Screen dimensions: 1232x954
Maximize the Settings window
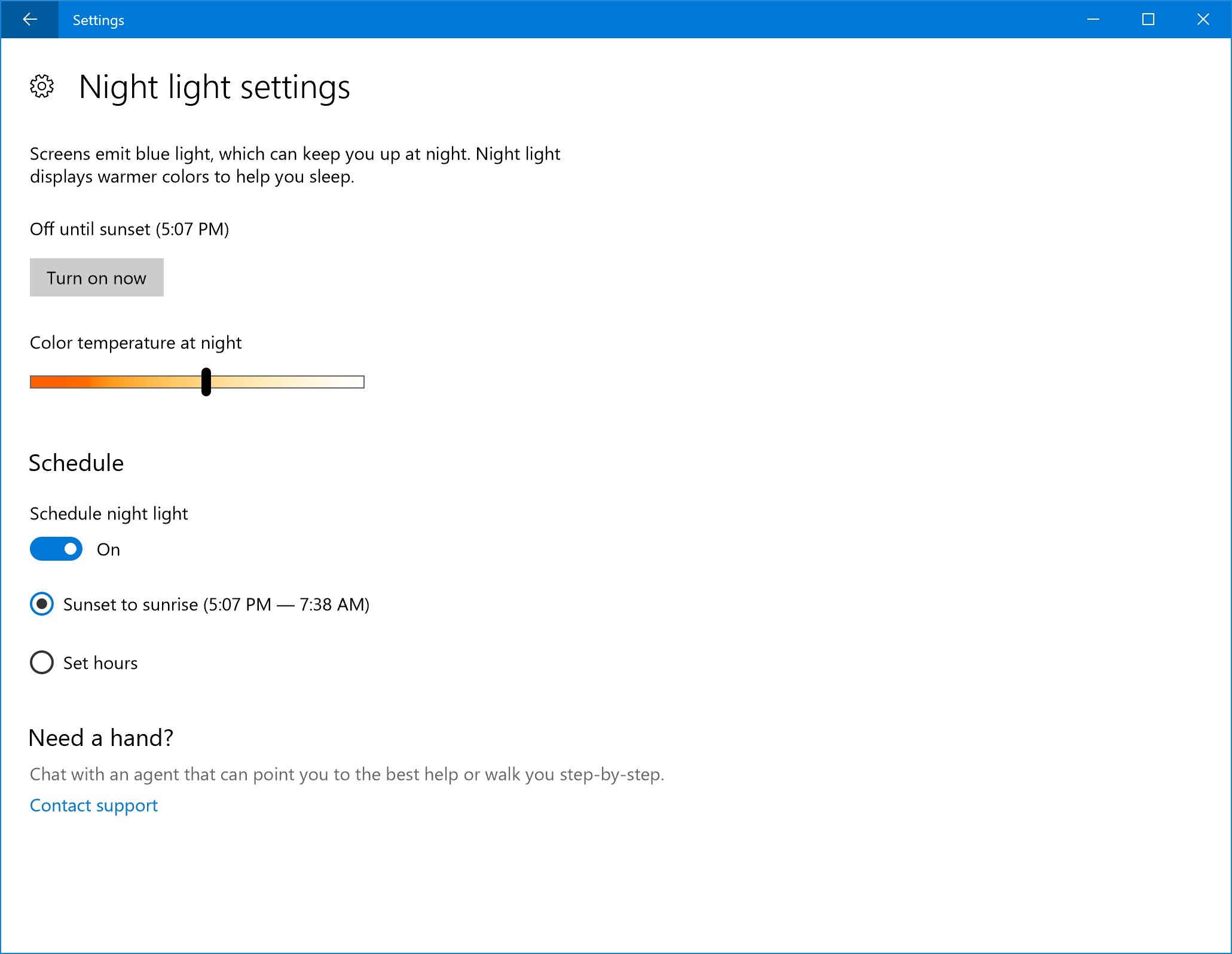pos(1148,19)
